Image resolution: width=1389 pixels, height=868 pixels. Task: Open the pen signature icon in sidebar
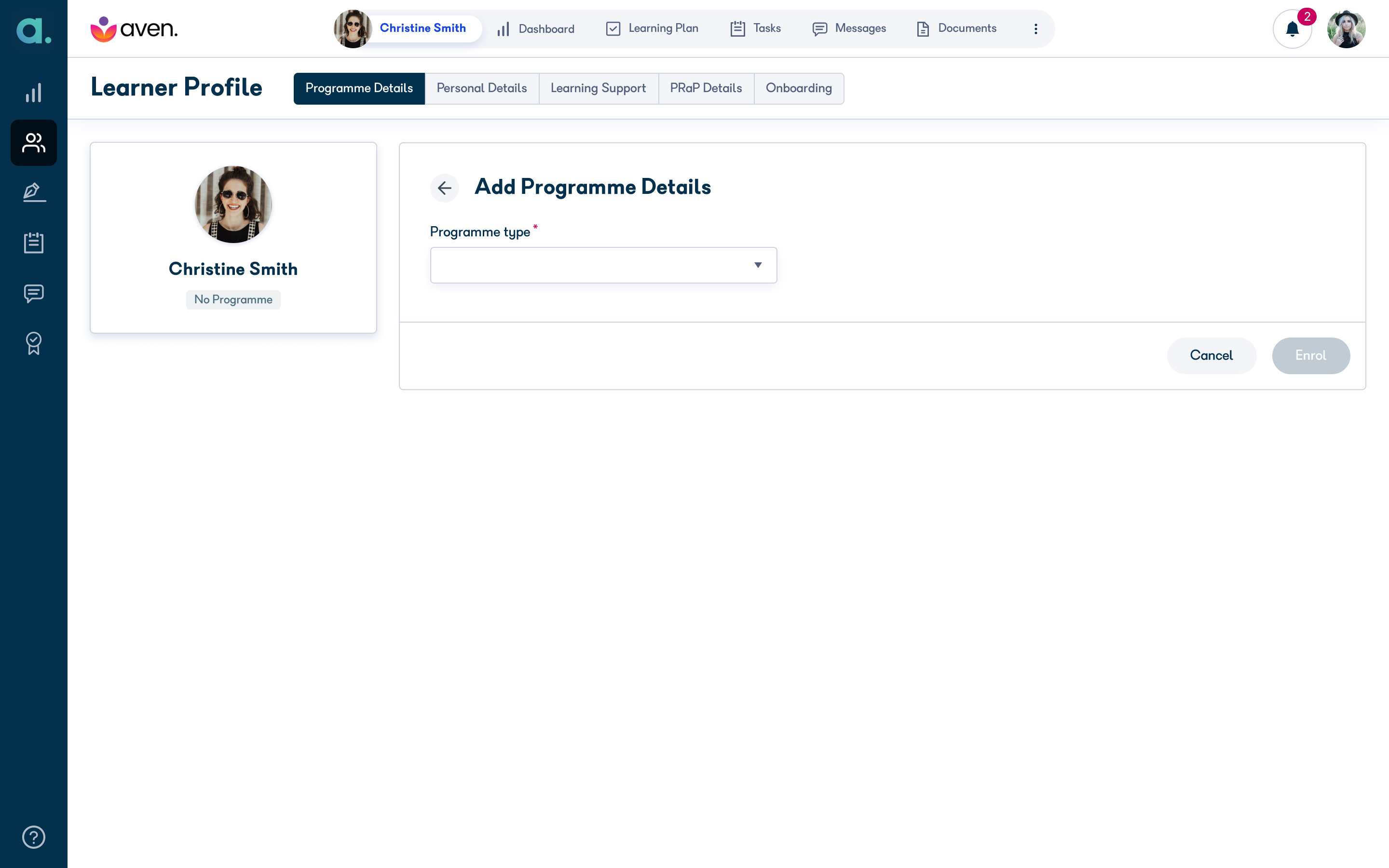point(33,192)
